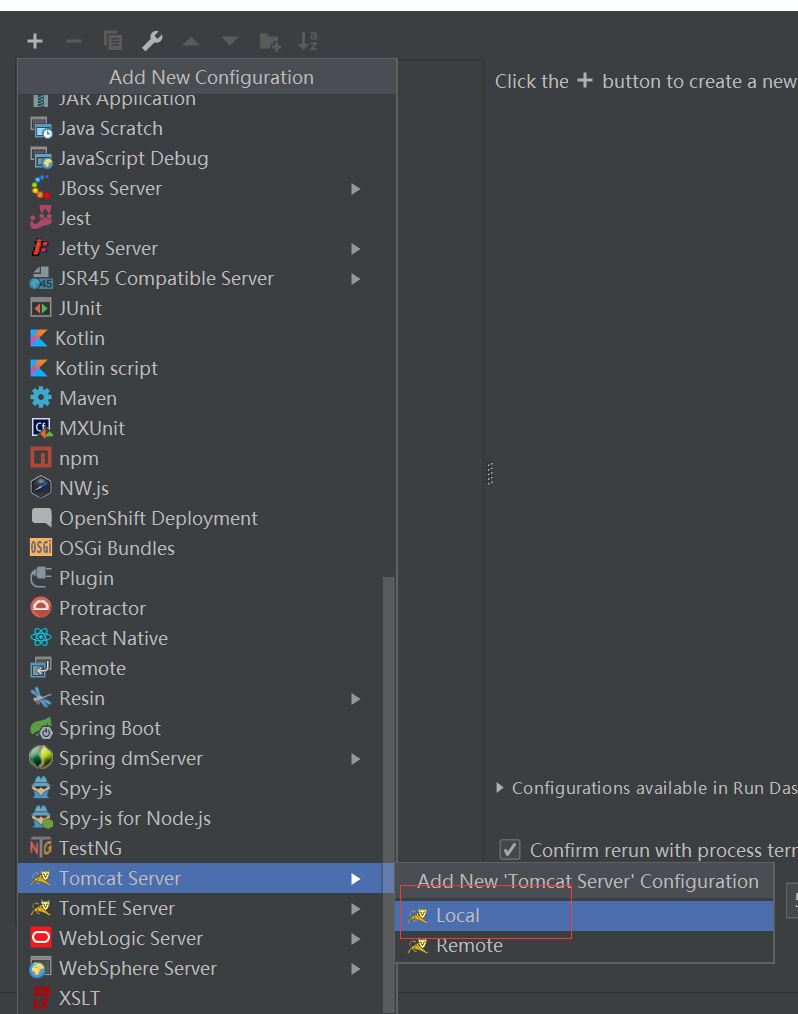Click the OpenShift Deployment icon
The height and width of the screenshot is (1014, 798).
41,517
